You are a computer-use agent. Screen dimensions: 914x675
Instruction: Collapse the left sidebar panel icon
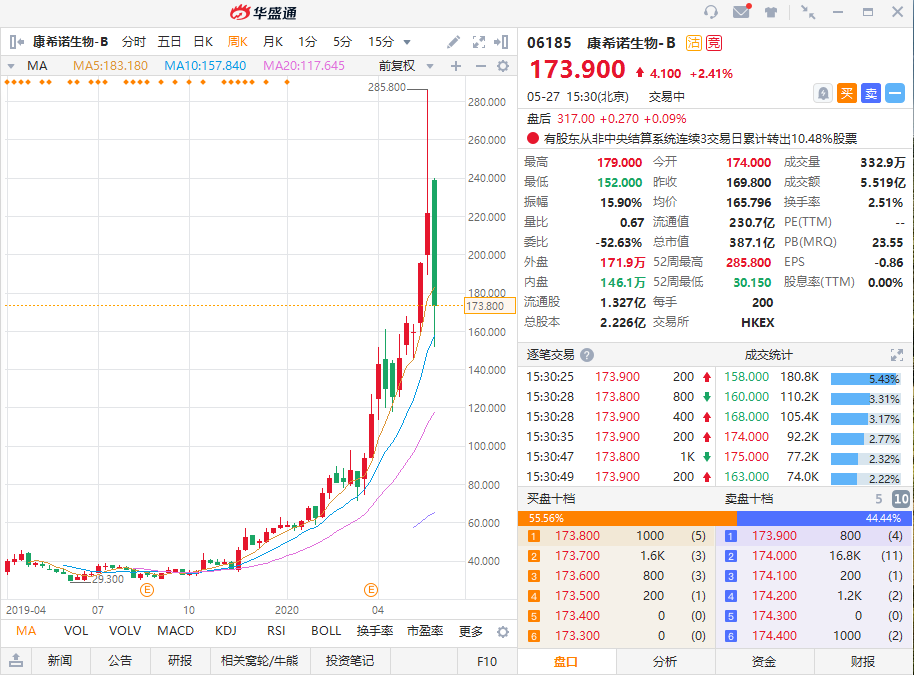click(17, 41)
